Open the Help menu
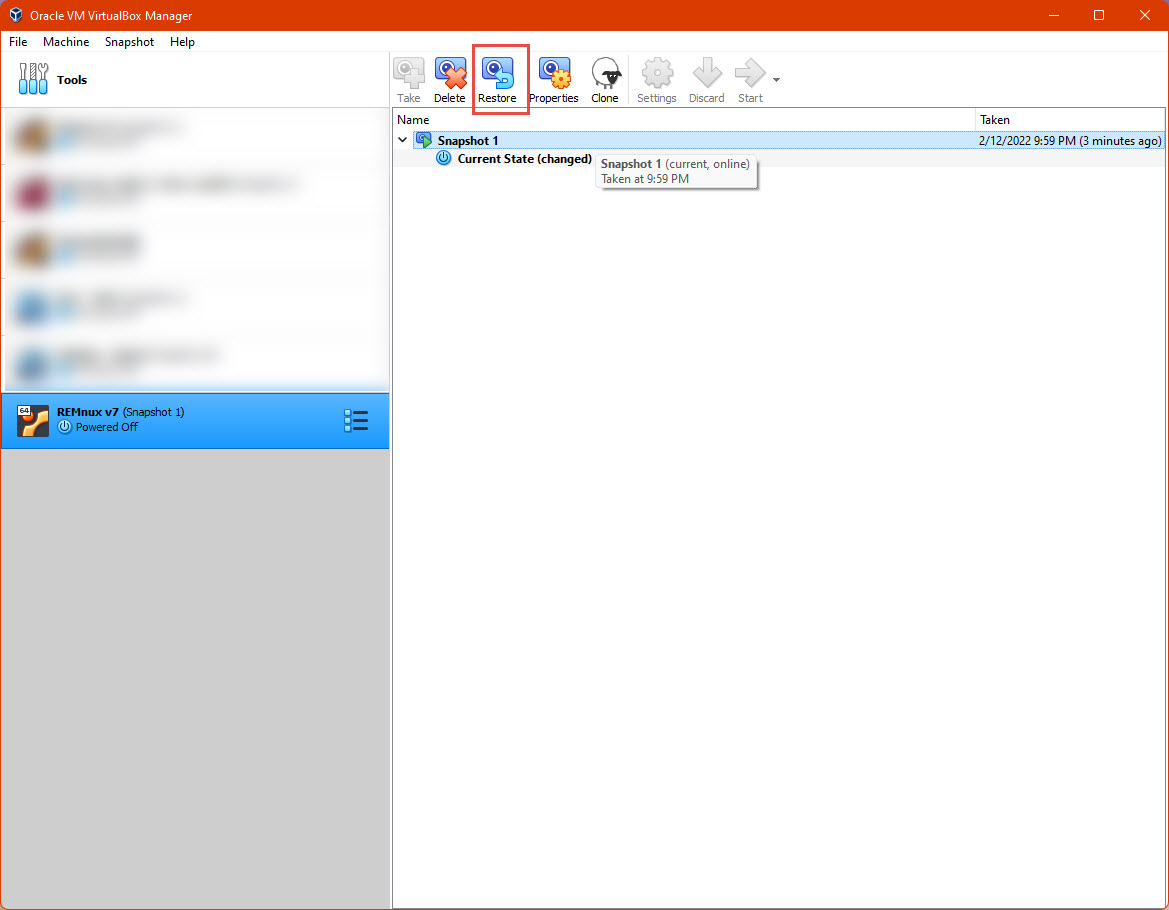 tap(182, 42)
